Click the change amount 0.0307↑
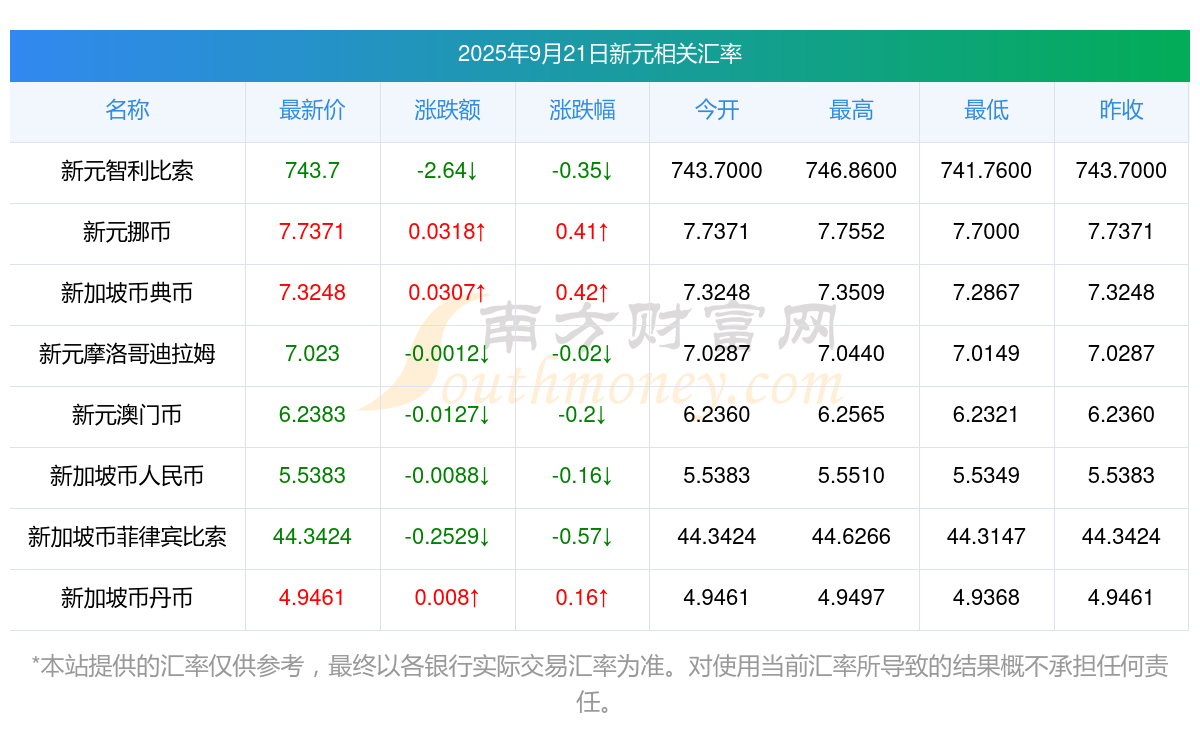The image size is (1200, 733). 447,293
